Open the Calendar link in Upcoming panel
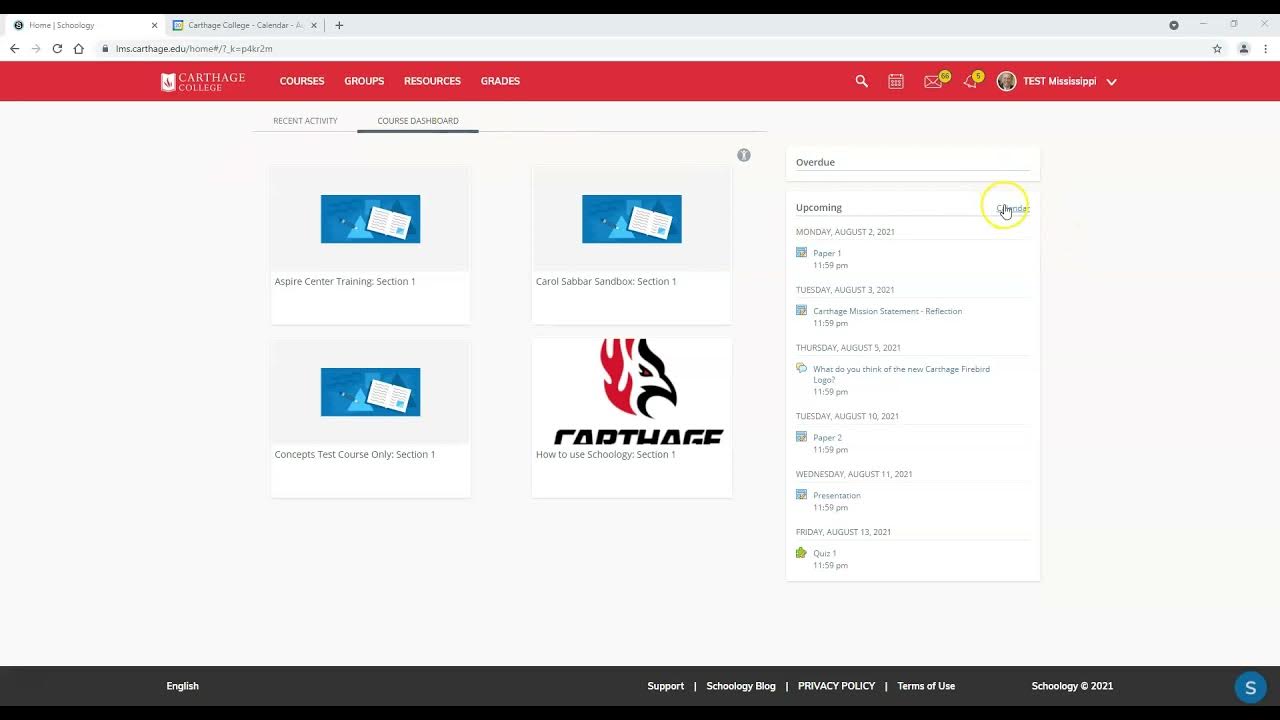The image size is (1280, 720). pyautogui.click(x=1013, y=208)
